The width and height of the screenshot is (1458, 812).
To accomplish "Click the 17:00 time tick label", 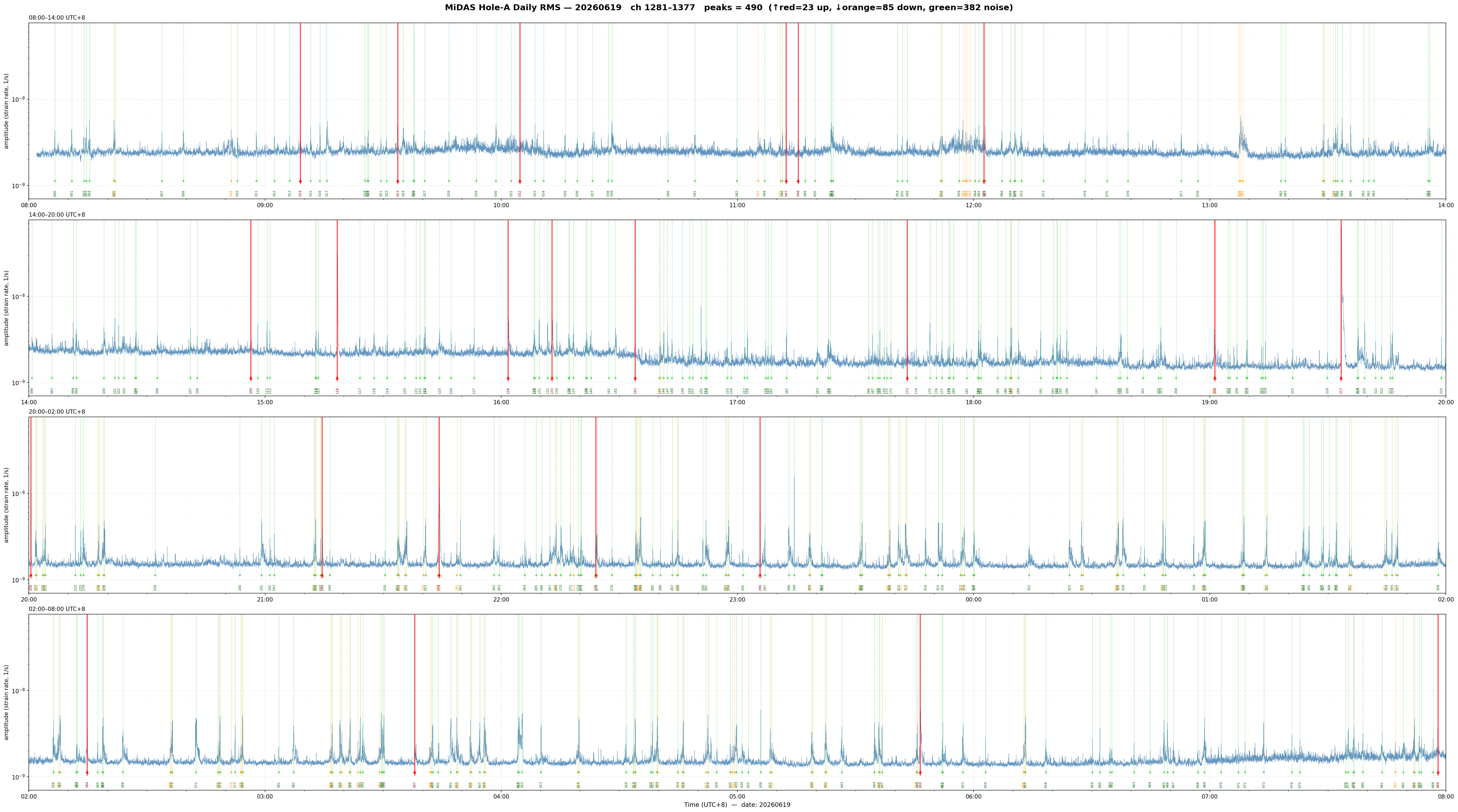I will (x=737, y=402).
